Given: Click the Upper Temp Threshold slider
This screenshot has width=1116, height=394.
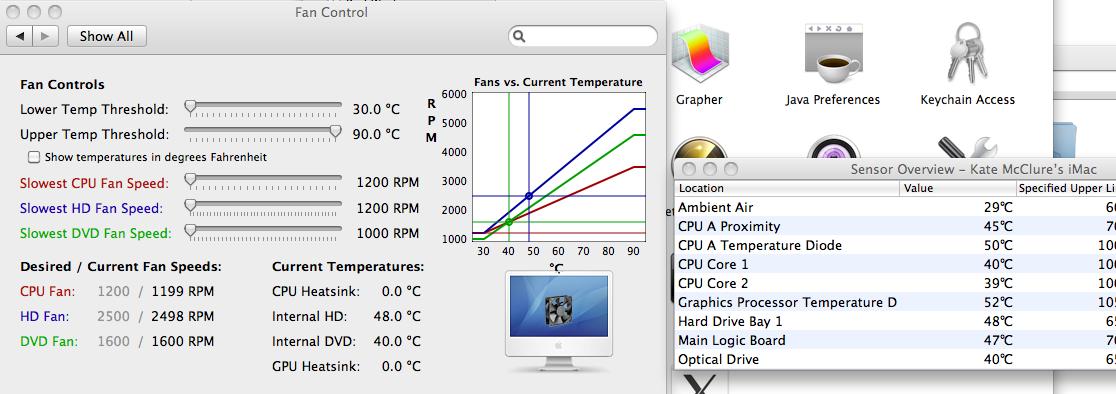Looking at the screenshot, I should pyautogui.click(x=263, y=133).
